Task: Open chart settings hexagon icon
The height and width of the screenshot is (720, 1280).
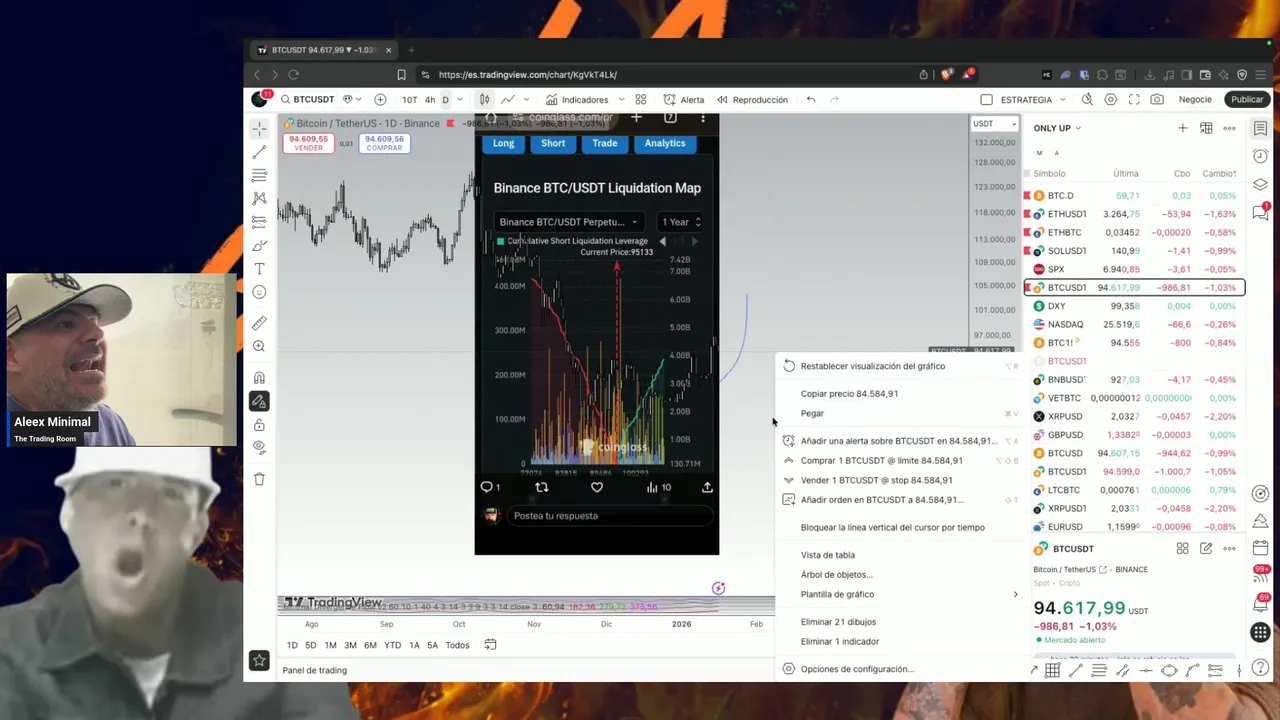Action: coord(1110,99)
